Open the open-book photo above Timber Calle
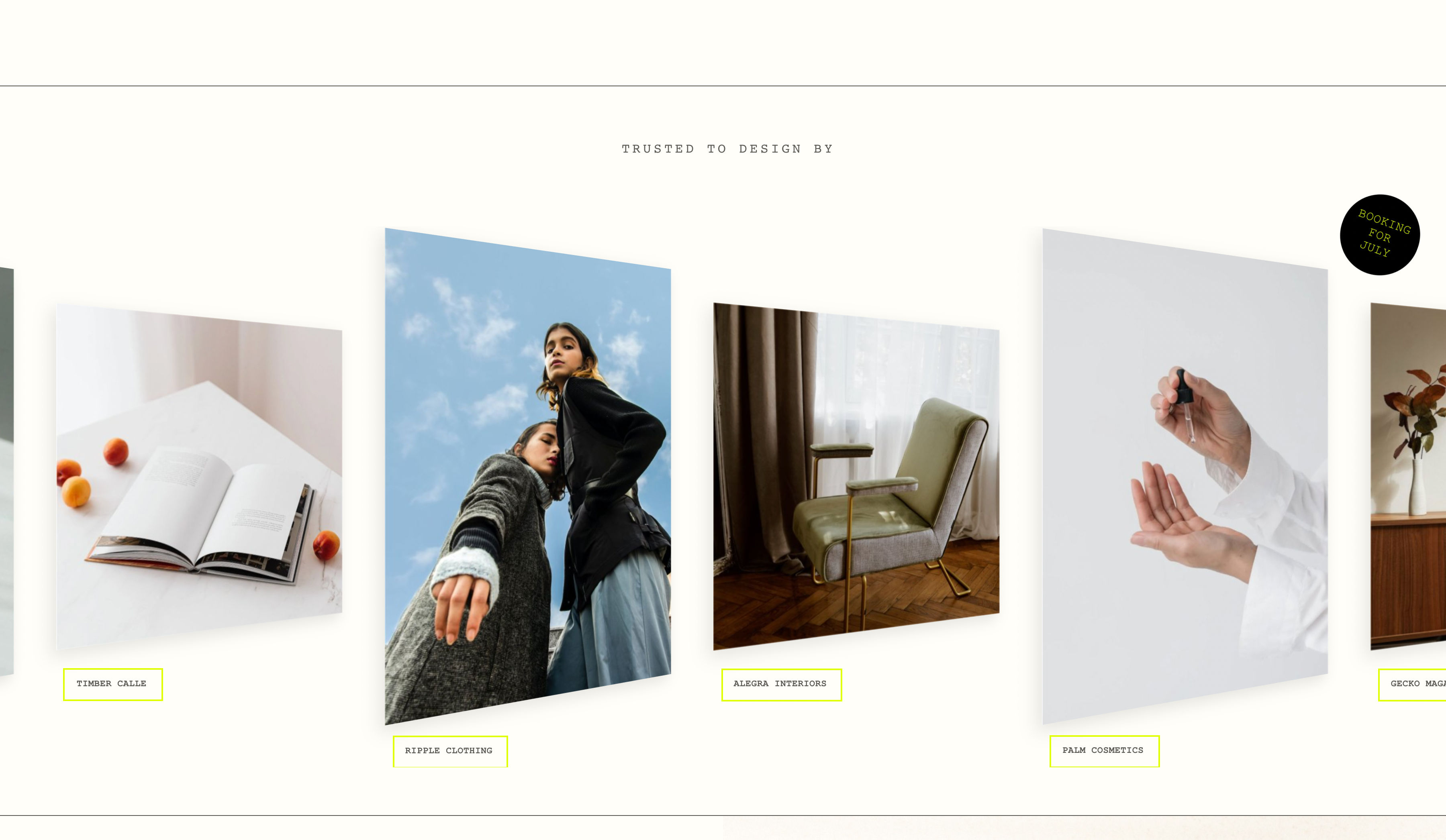The width and height of the screenshot is (1446, 840). pos(199,476)
